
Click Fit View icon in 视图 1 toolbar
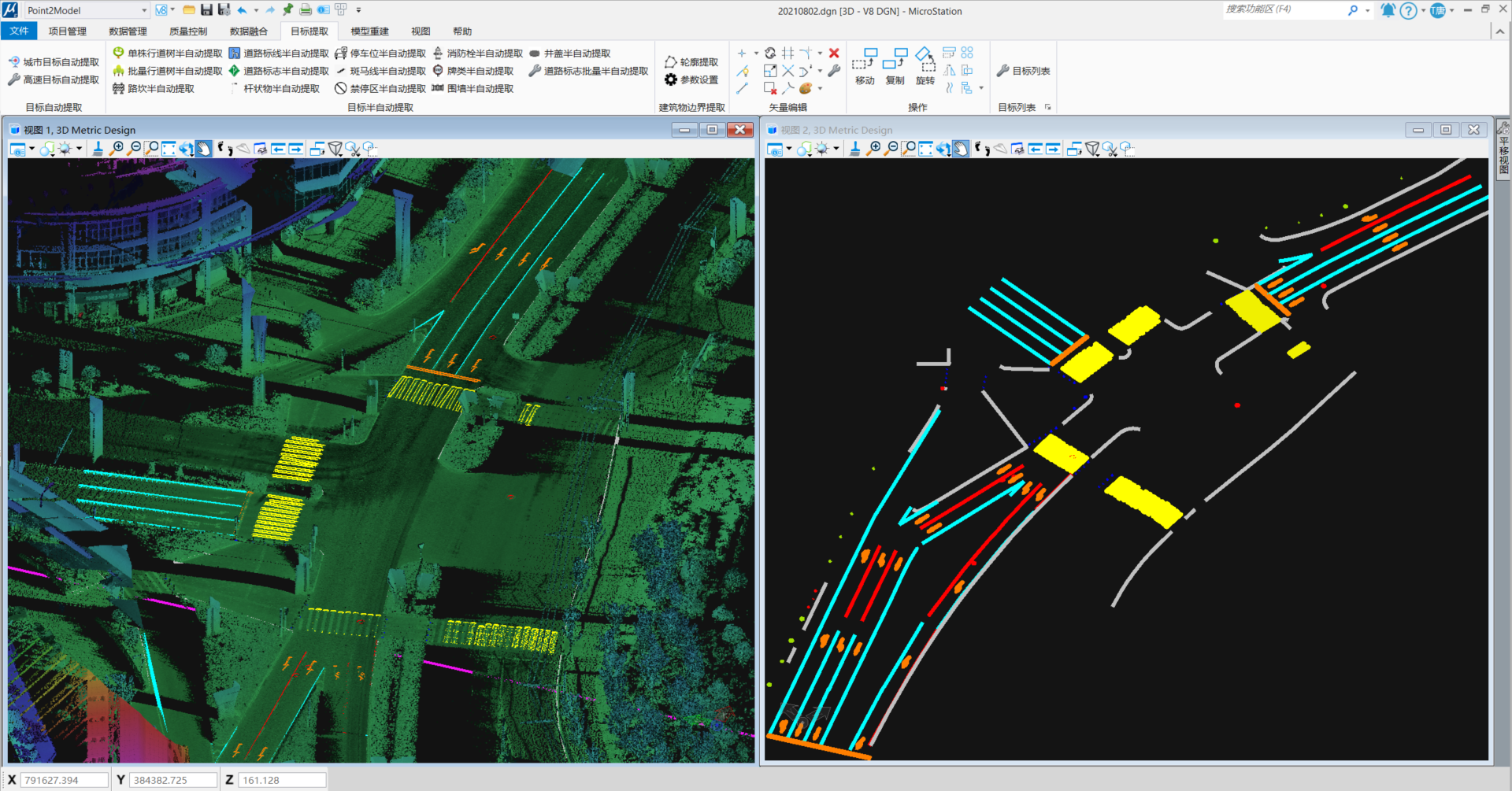point(169,149)
